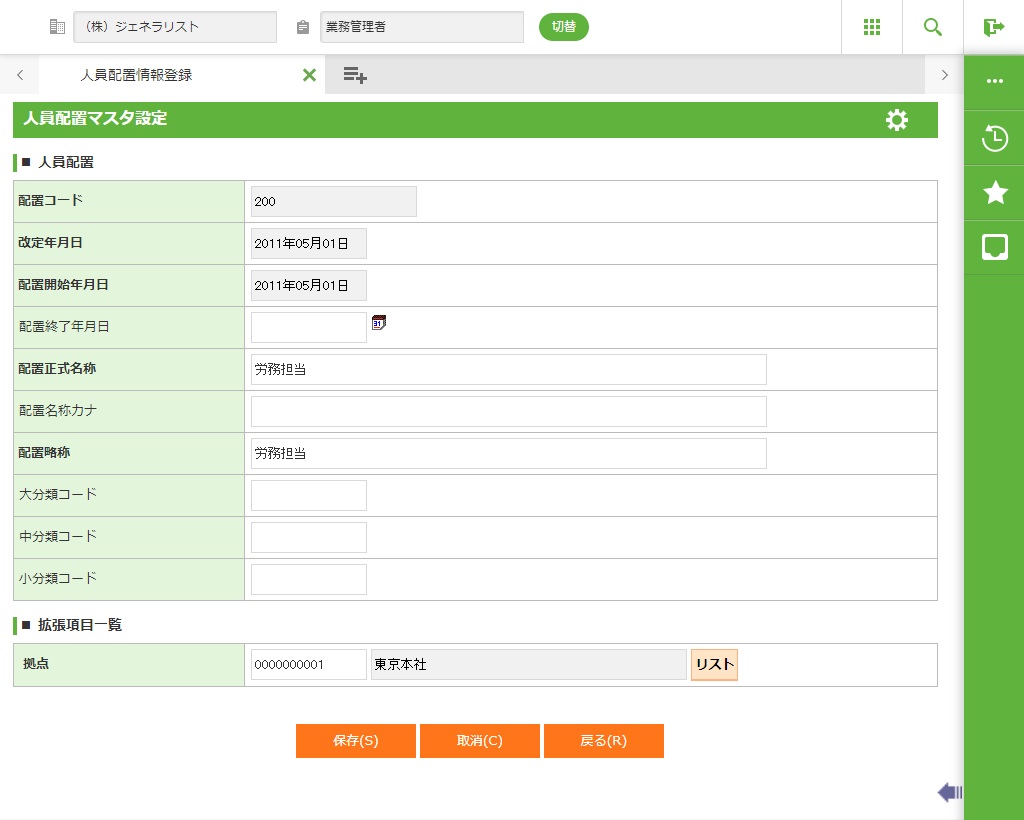Select the 人員配置情報登録 tab
This screenshot has width=1024, height=820.
tap(136, 75)
